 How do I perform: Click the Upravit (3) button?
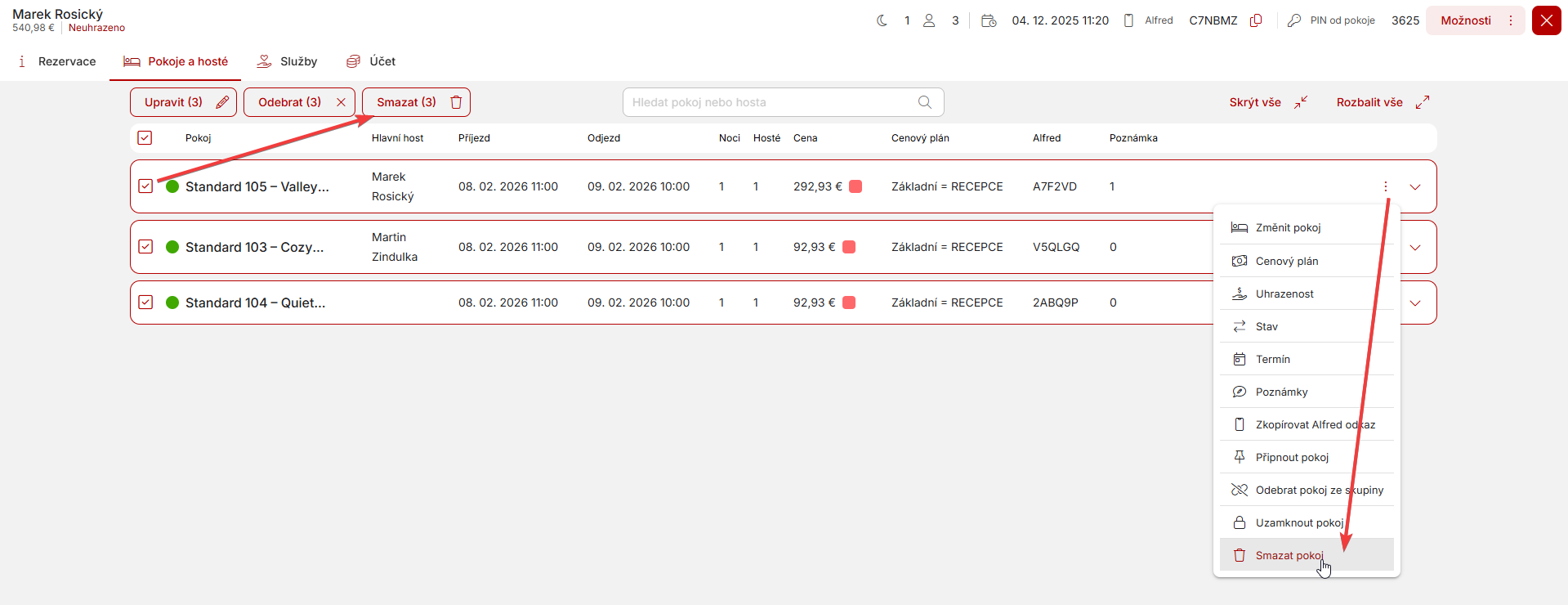coord(183,102)
